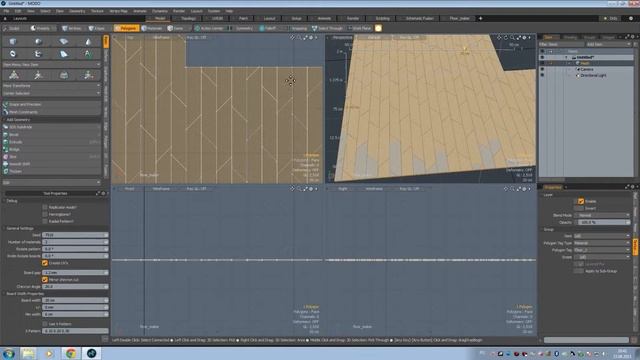Expand the Edit dropdown under Thicken
This screenshot has width=640, height=360.
(51, 182)
